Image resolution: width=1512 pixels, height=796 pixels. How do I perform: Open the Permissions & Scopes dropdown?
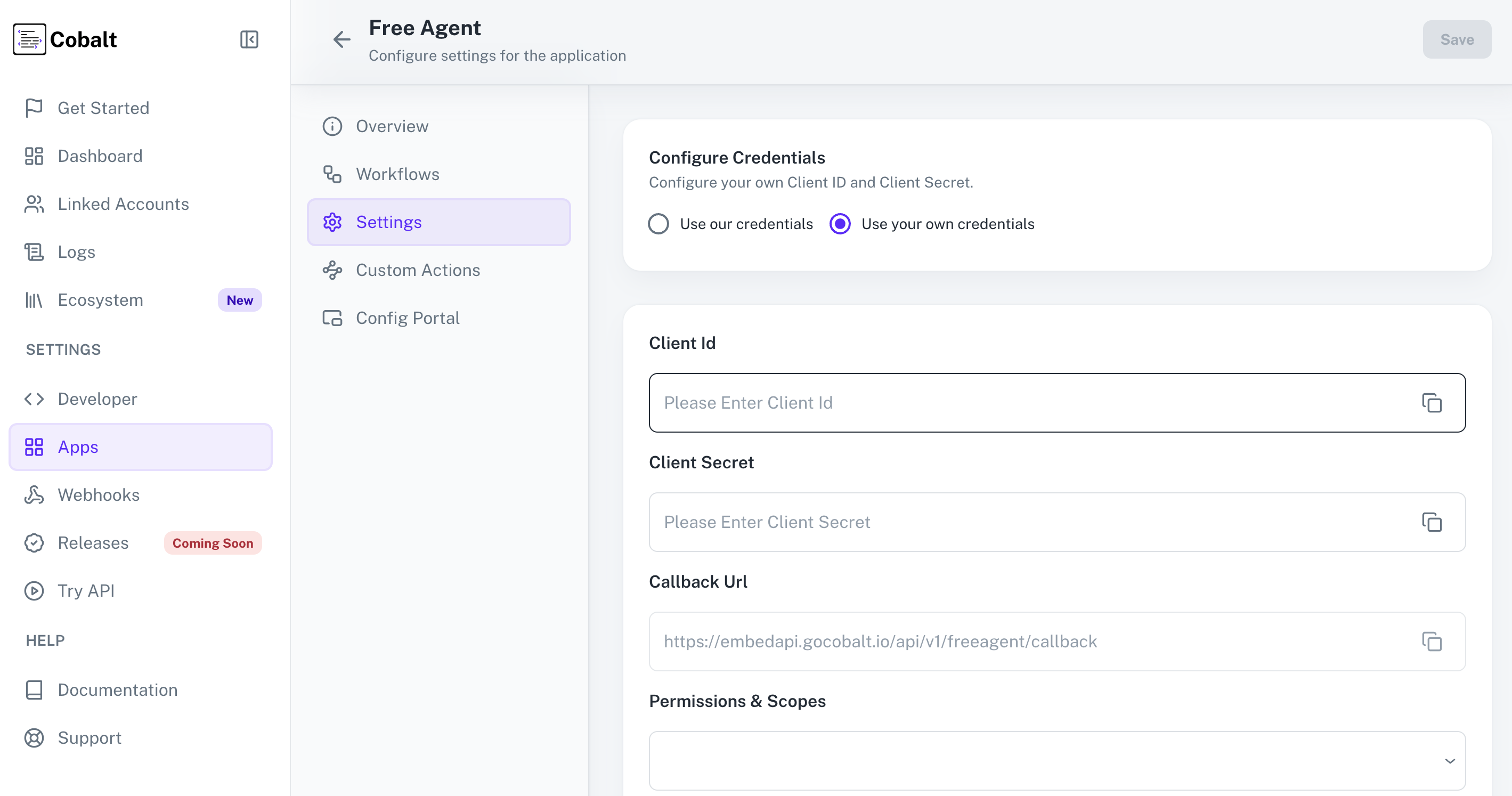click(x=1450, y=760)
